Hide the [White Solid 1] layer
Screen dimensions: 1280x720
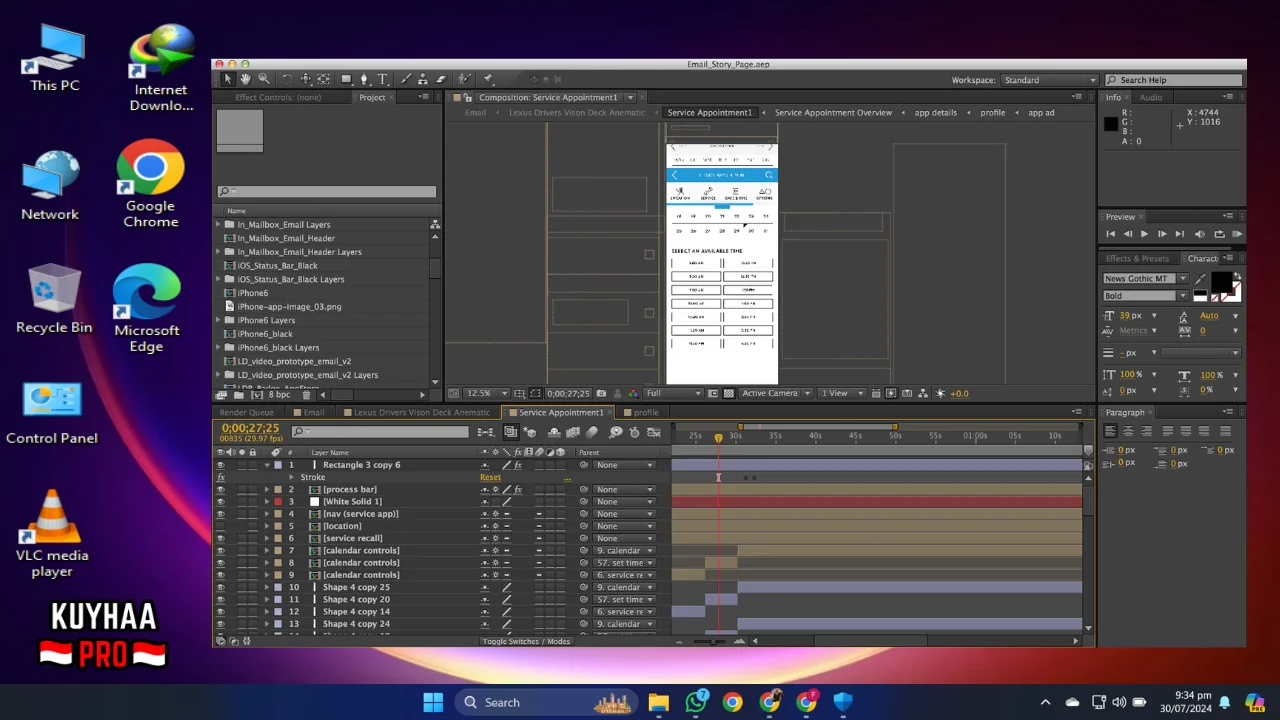[x=221, y=502]
